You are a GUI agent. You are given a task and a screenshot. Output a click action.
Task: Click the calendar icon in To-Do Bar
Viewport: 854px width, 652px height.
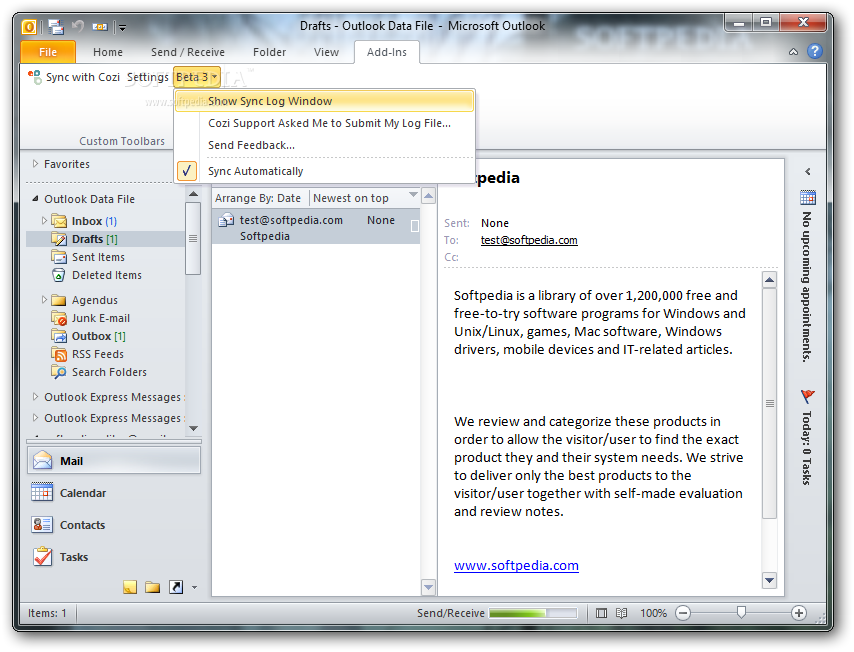[808, 197]
